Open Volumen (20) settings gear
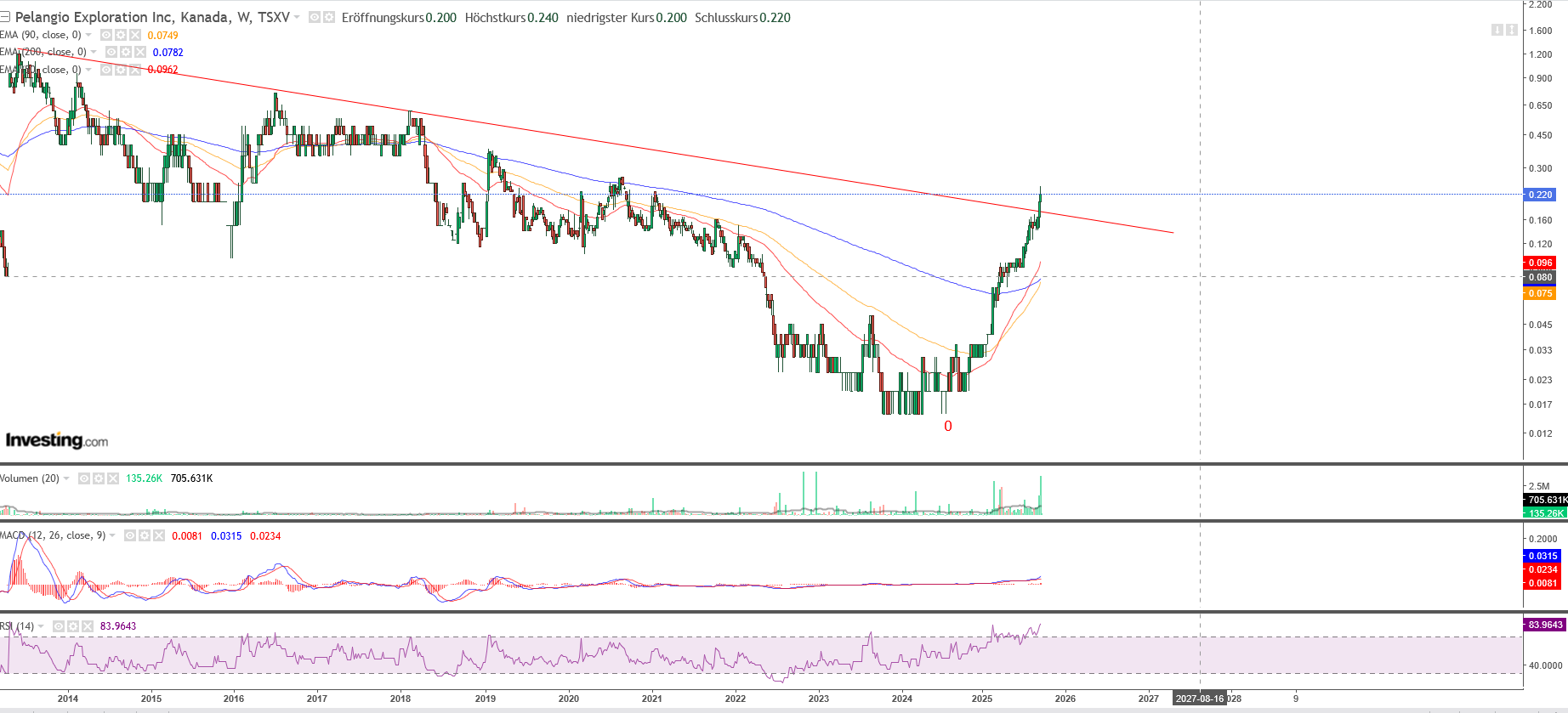 click(99, 478)
